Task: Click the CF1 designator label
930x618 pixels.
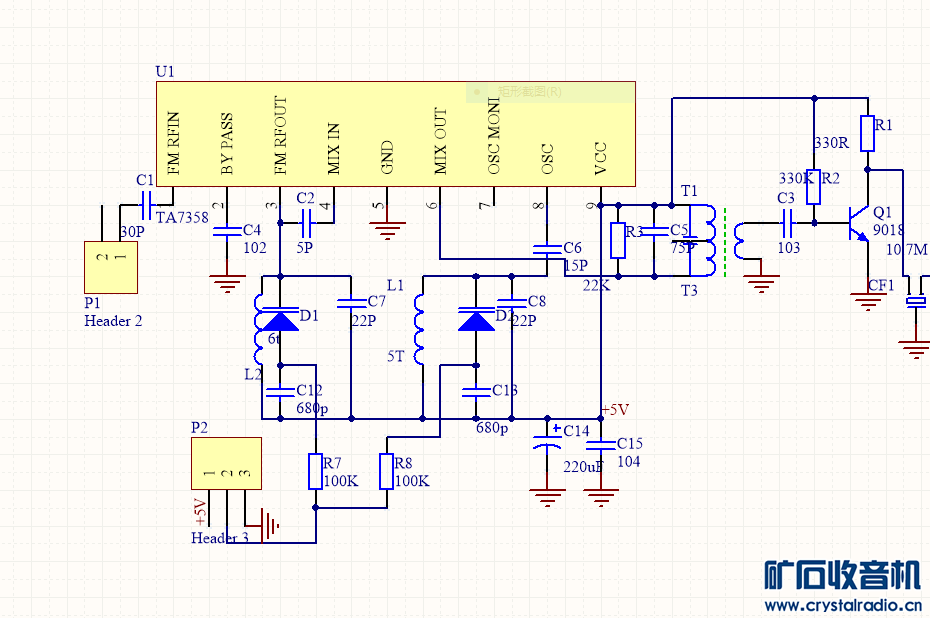Action: click(x=881, y=285)
